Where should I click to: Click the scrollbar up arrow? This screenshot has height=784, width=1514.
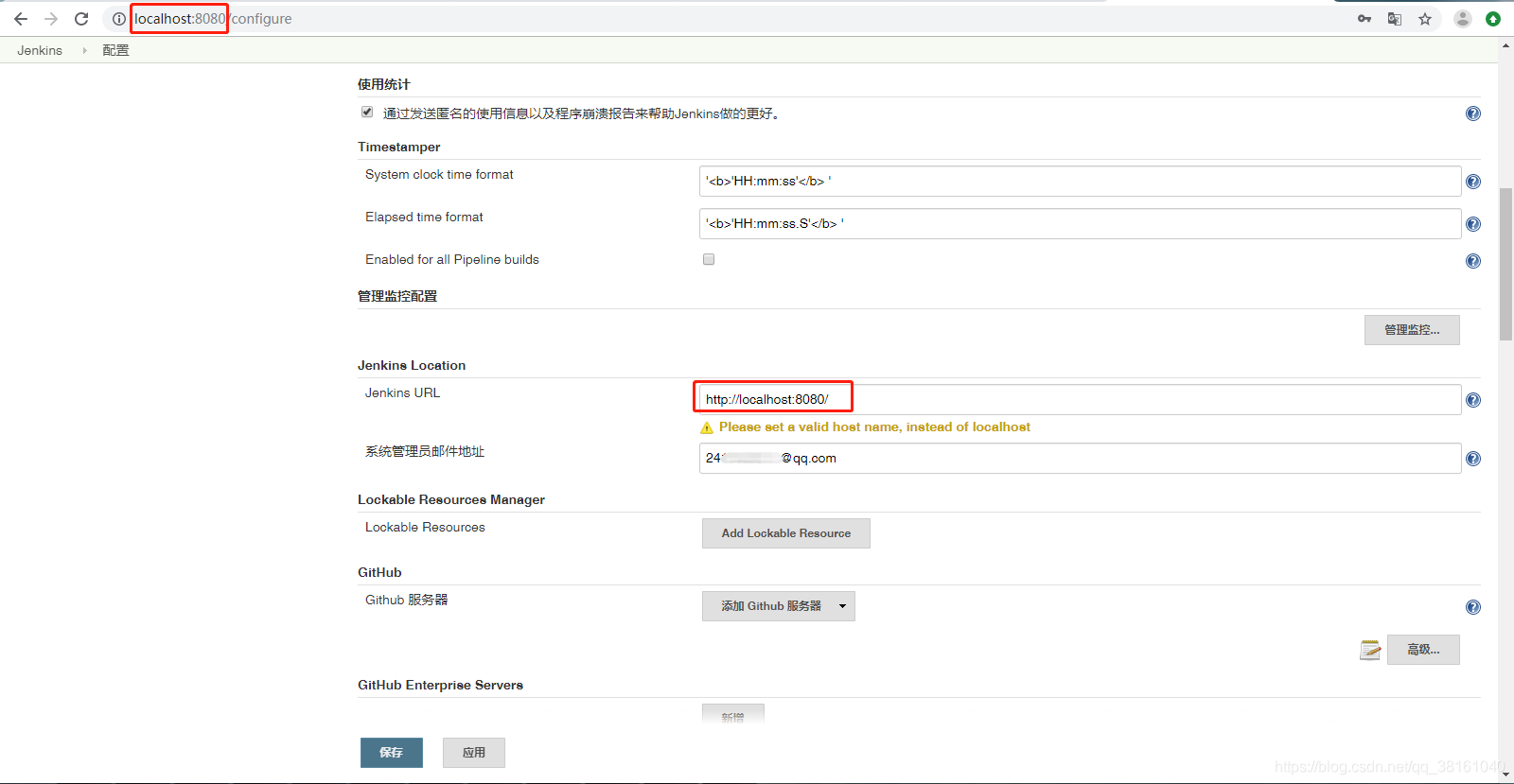(1505, 44)
